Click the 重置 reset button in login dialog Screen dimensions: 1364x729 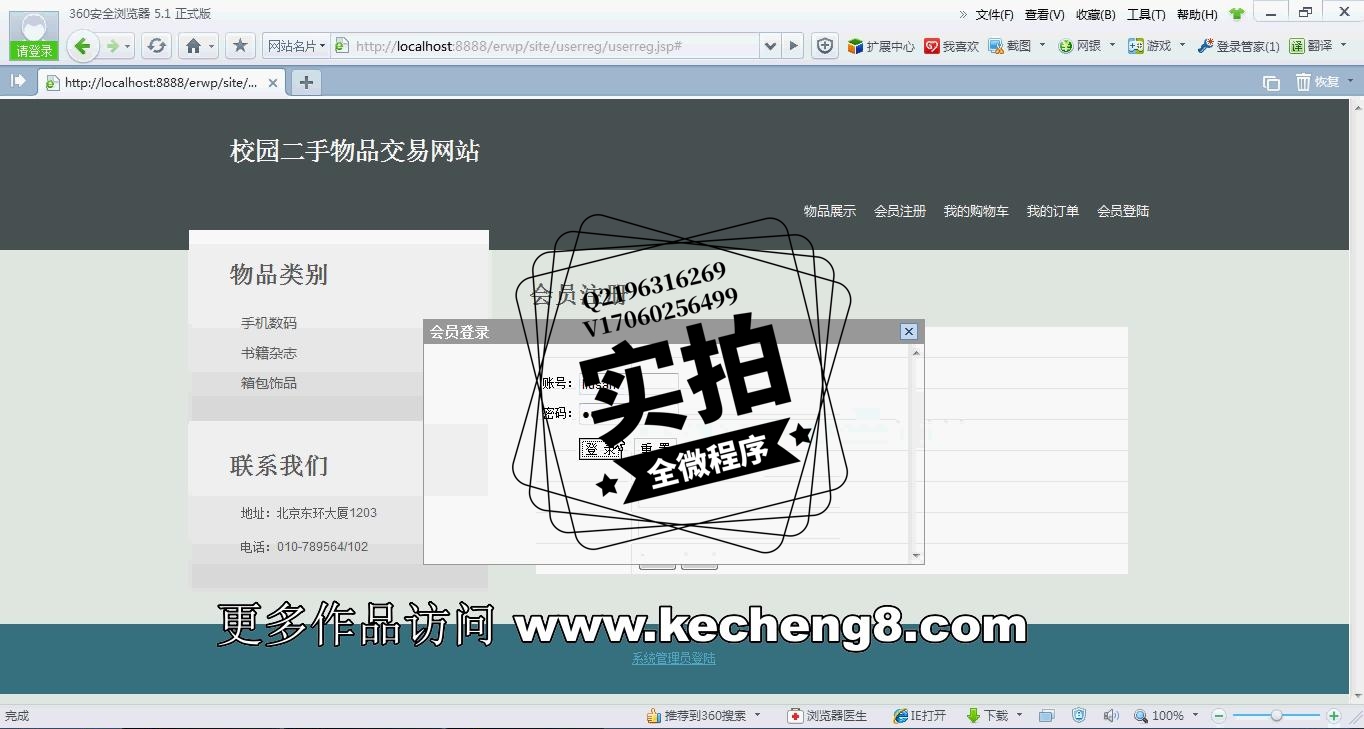click(656, 449)
